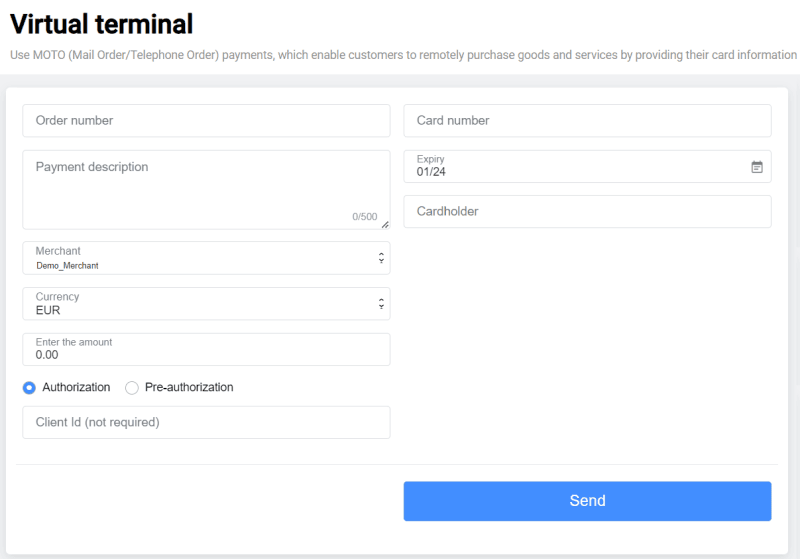The image size is (800, 559).
Task: Grab the Payment description resize handle
Action: (385, 225)
